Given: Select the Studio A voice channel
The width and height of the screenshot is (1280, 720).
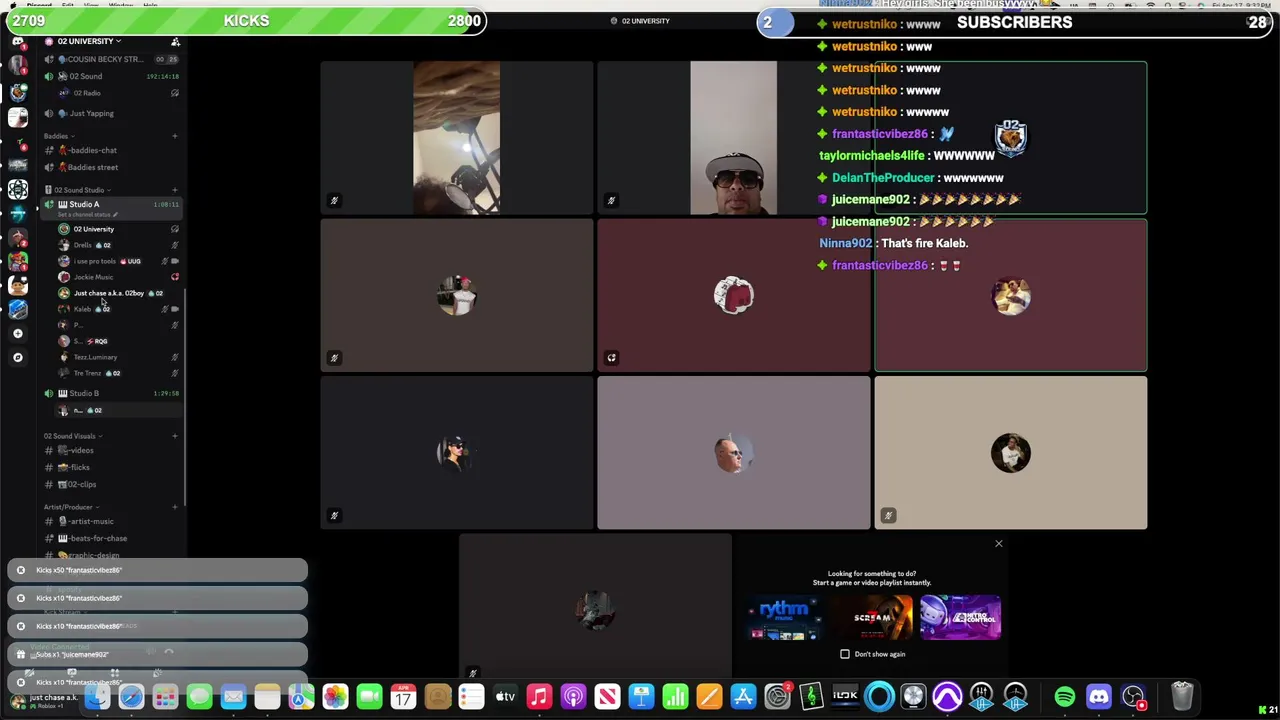Looking at the screenshot, I should tap(111, 204).
